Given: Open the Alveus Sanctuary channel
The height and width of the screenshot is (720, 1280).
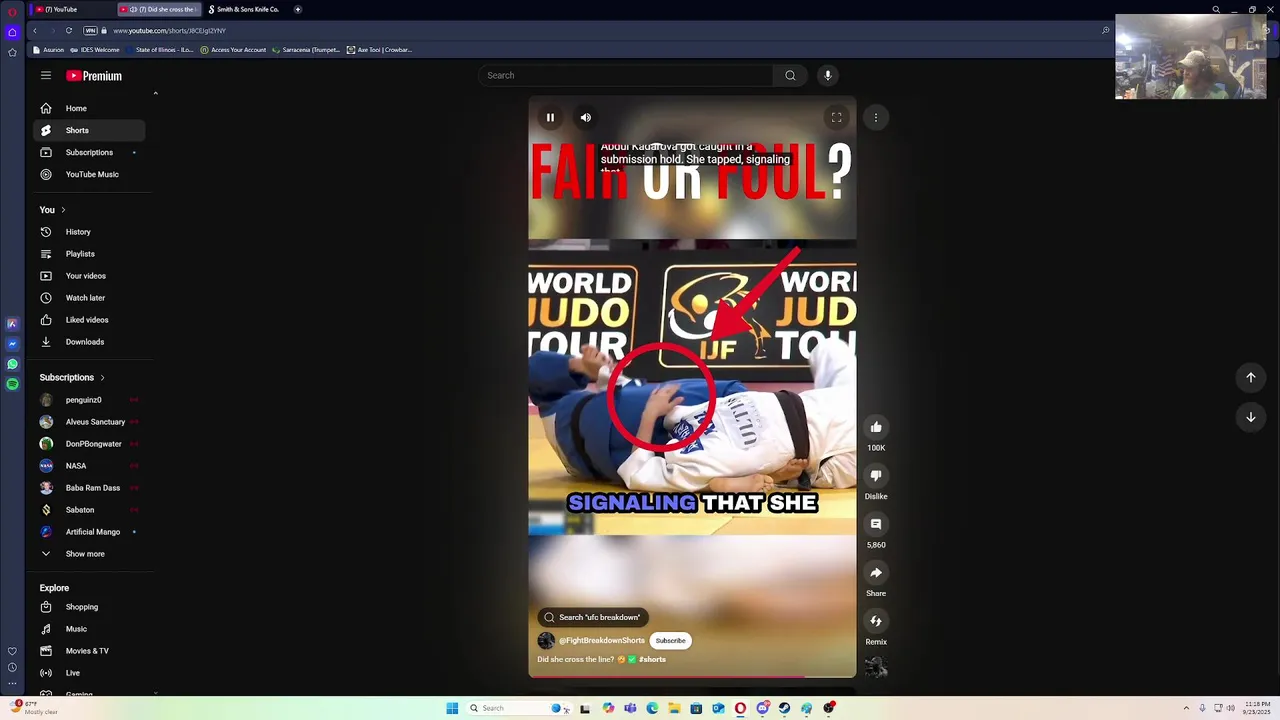Looking at the screenshot, I should pyautogui.click(x=89, y=422).
